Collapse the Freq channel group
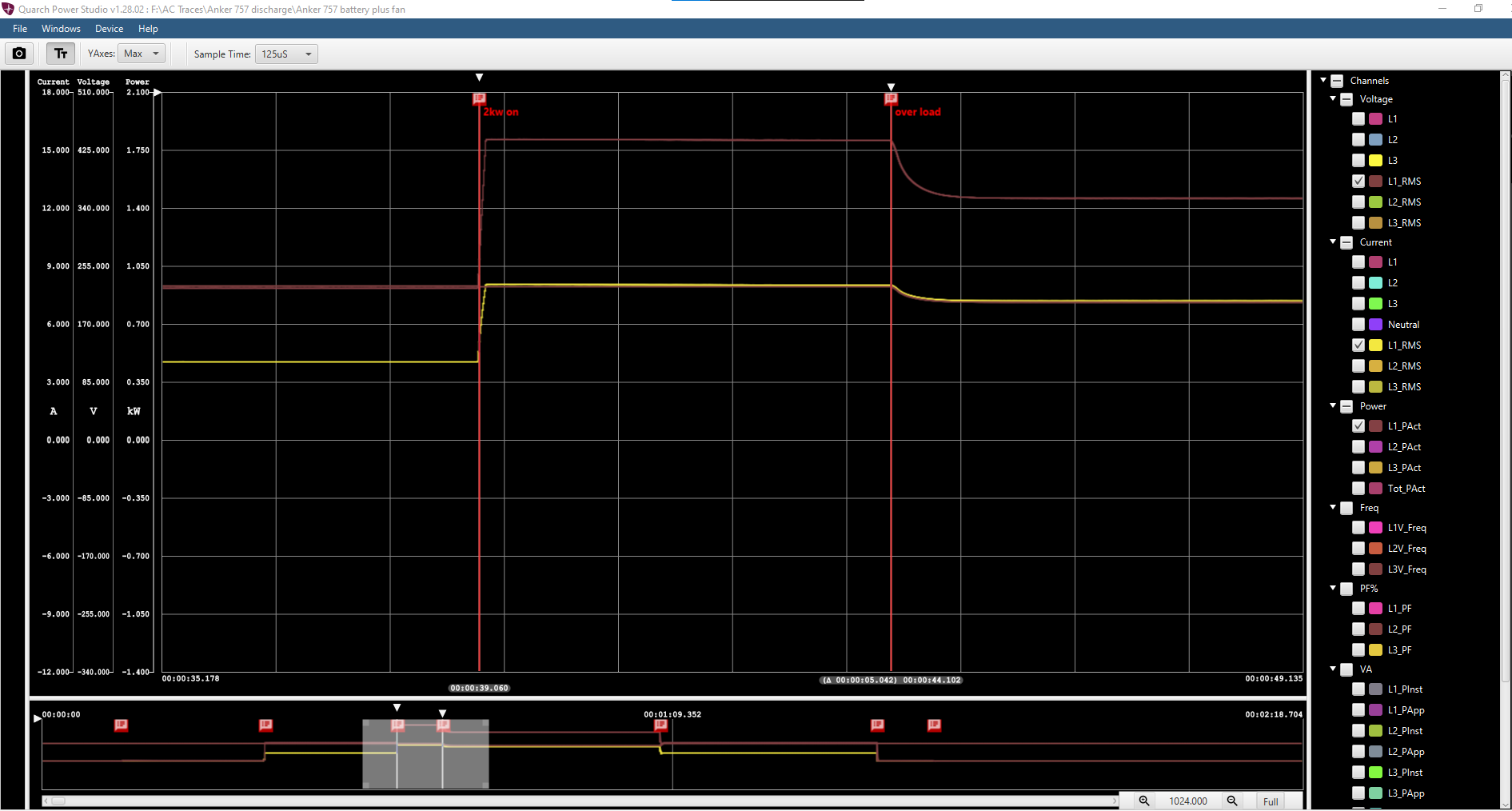Viewport: 1512px width, 811px height. click(x=1333, y=507)
